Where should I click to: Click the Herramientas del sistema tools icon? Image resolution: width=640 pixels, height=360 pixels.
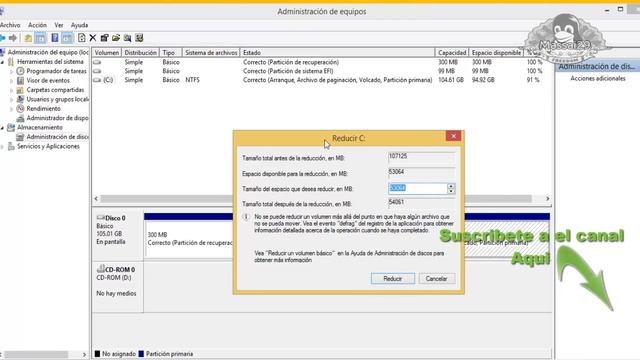pyautogui.click(x=11, y=62)
